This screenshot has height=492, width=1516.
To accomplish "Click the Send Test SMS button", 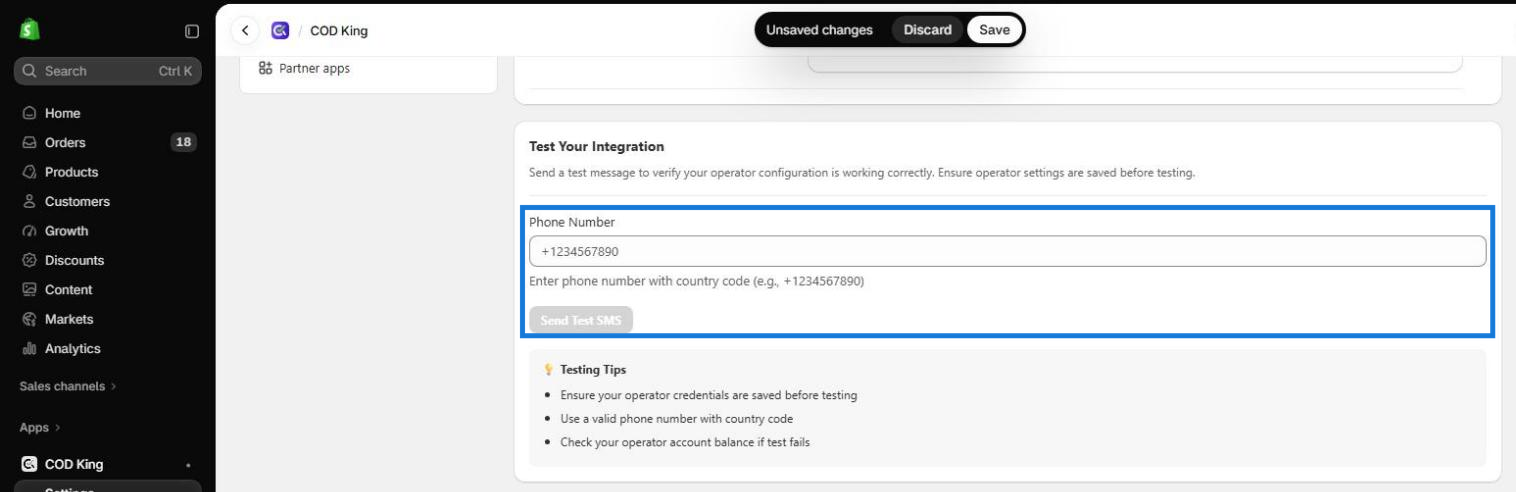I will click(x=581, y=320).
